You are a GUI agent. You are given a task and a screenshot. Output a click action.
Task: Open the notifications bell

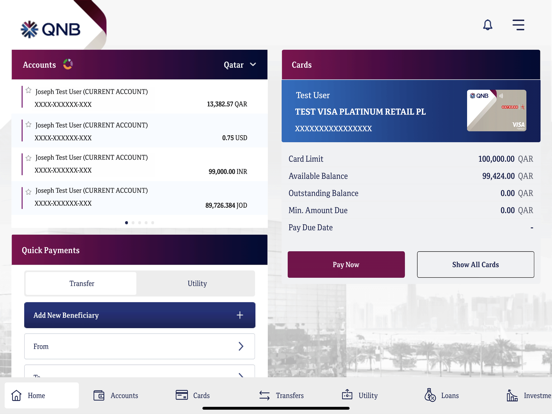tap(487, 25)
